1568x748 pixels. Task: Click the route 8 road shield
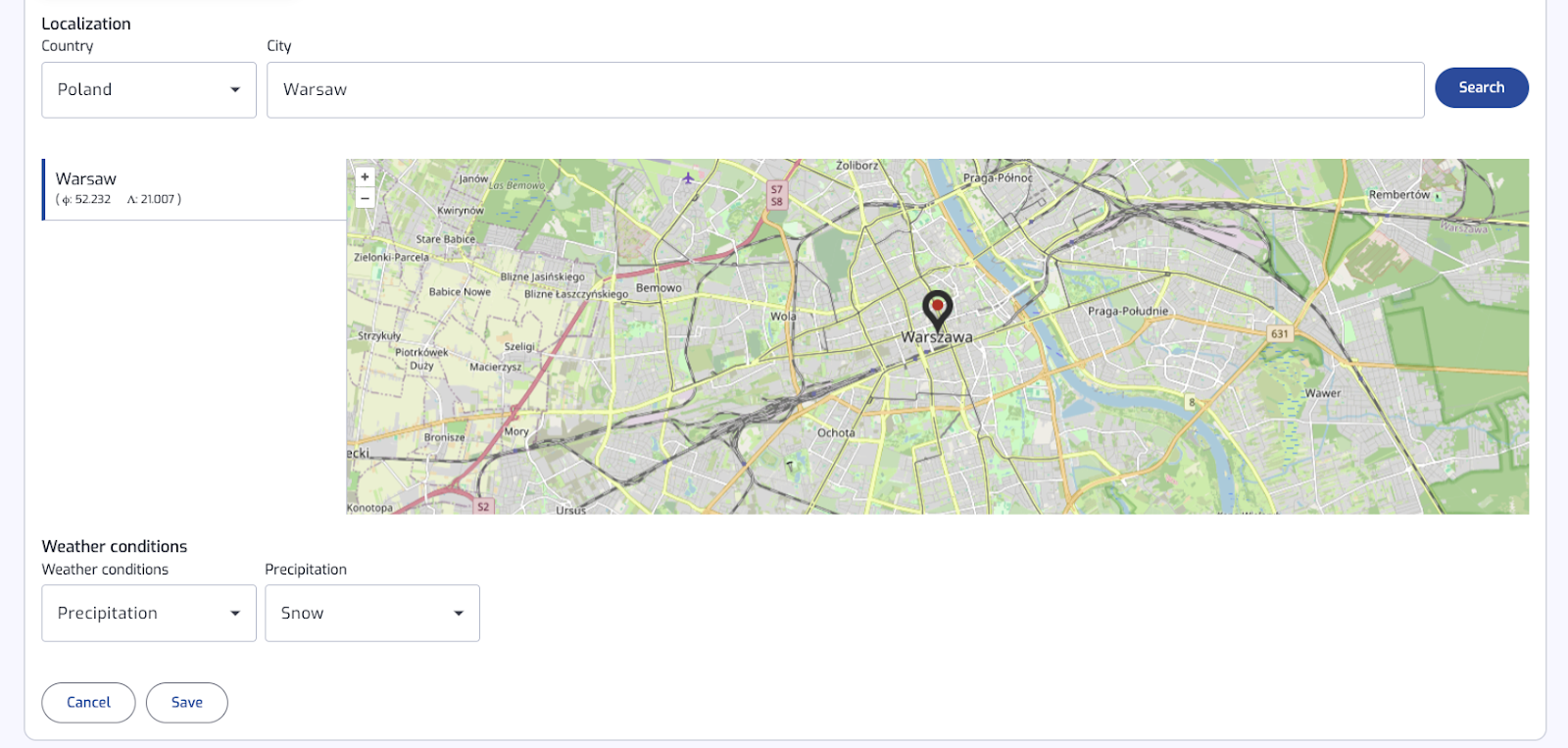1192,402
